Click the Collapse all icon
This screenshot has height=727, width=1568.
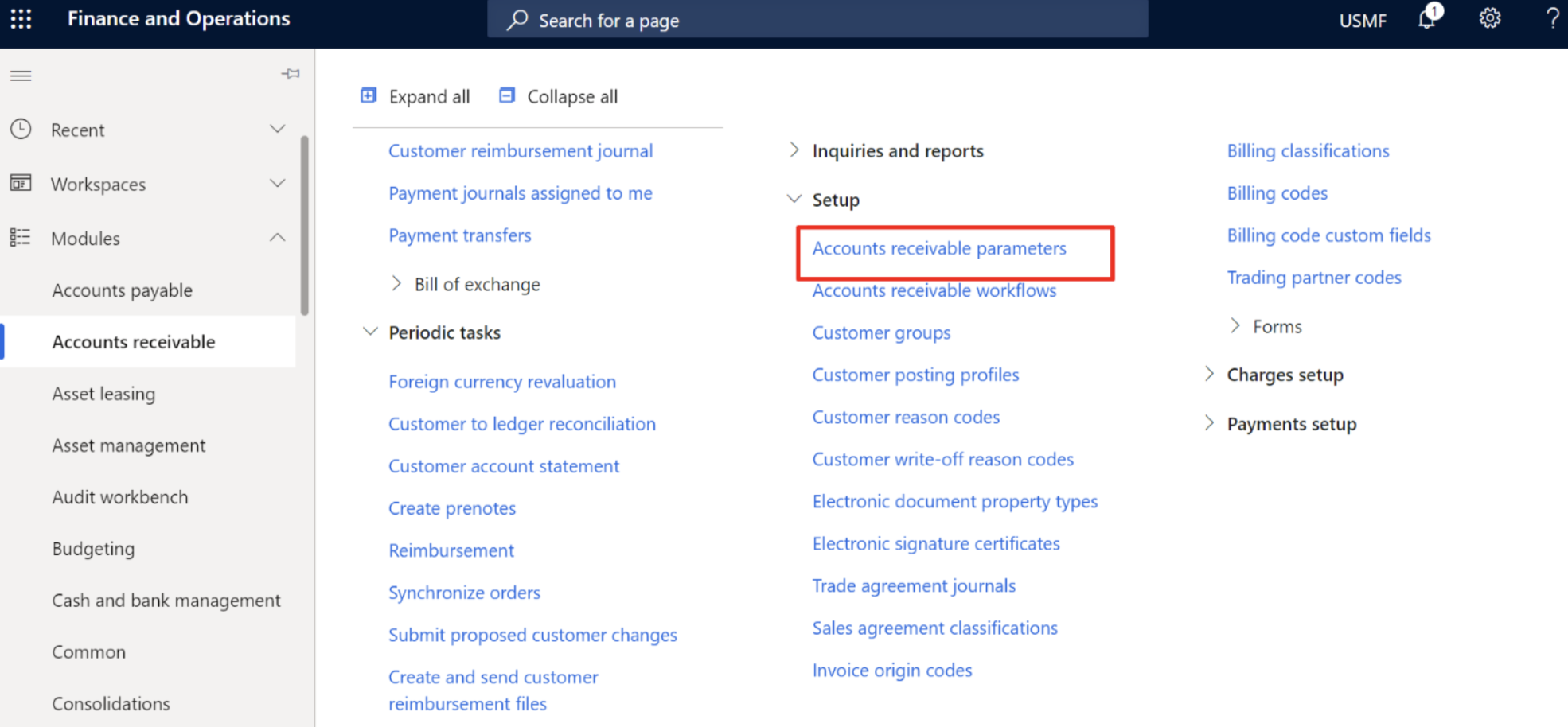point(506,95)
